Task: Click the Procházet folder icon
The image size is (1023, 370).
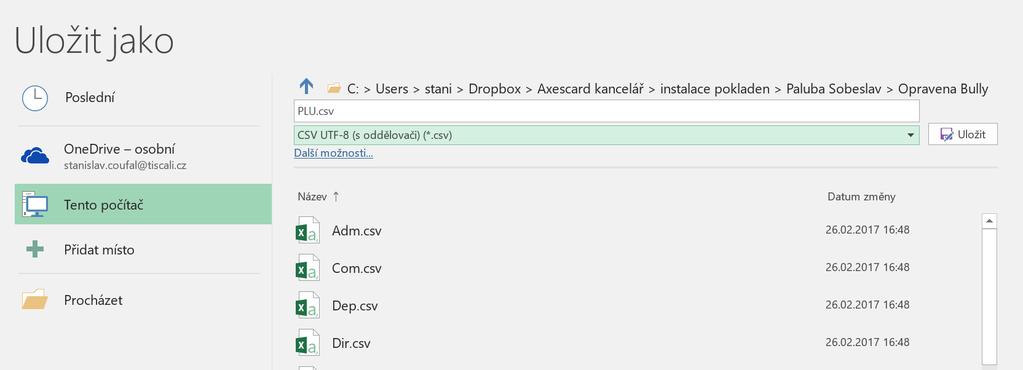Action: [x=35, y=300]
